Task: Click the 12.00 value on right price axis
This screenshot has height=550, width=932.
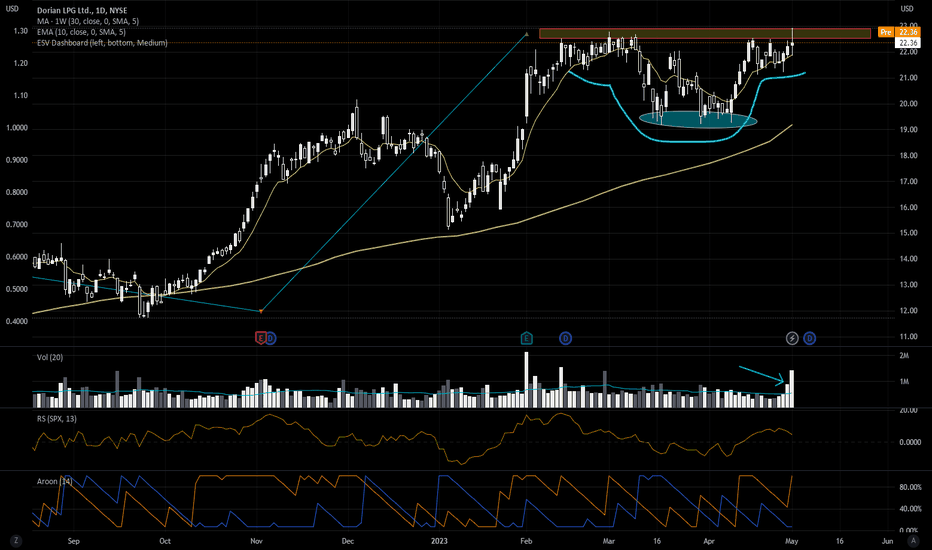Action: click(x=908, y=311)
